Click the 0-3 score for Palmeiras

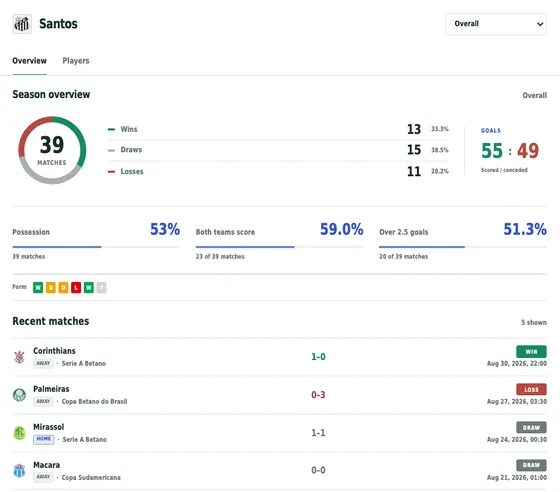pos(318,395)
